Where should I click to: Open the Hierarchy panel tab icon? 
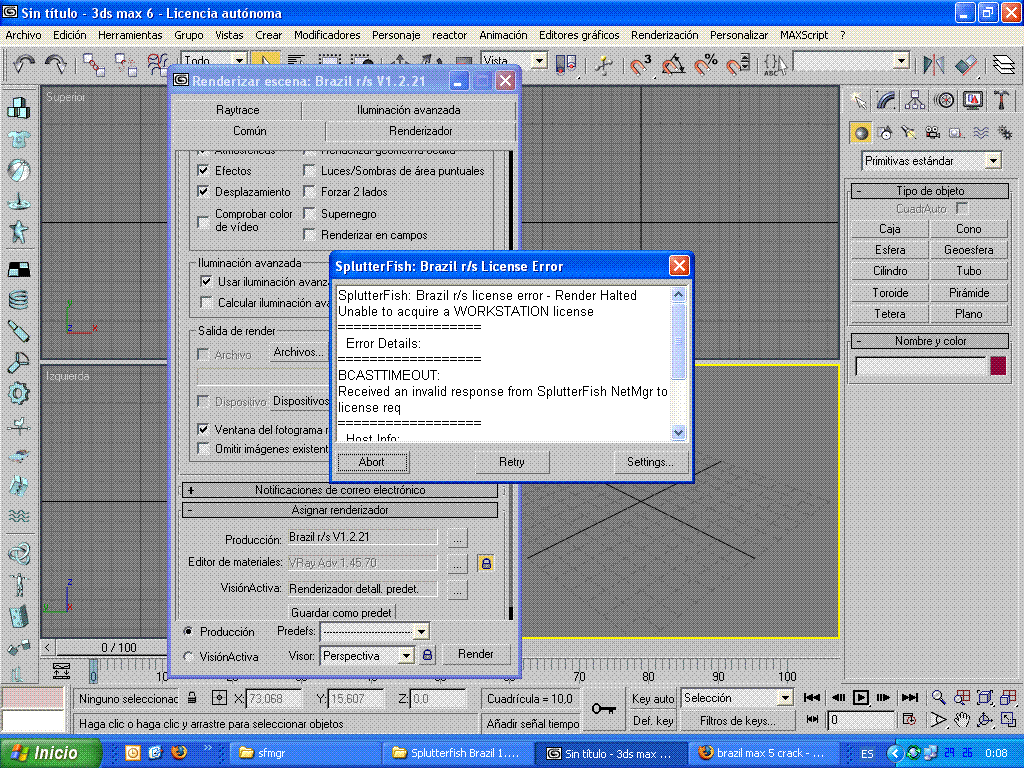pyautogui.click(x=915, y=101)
